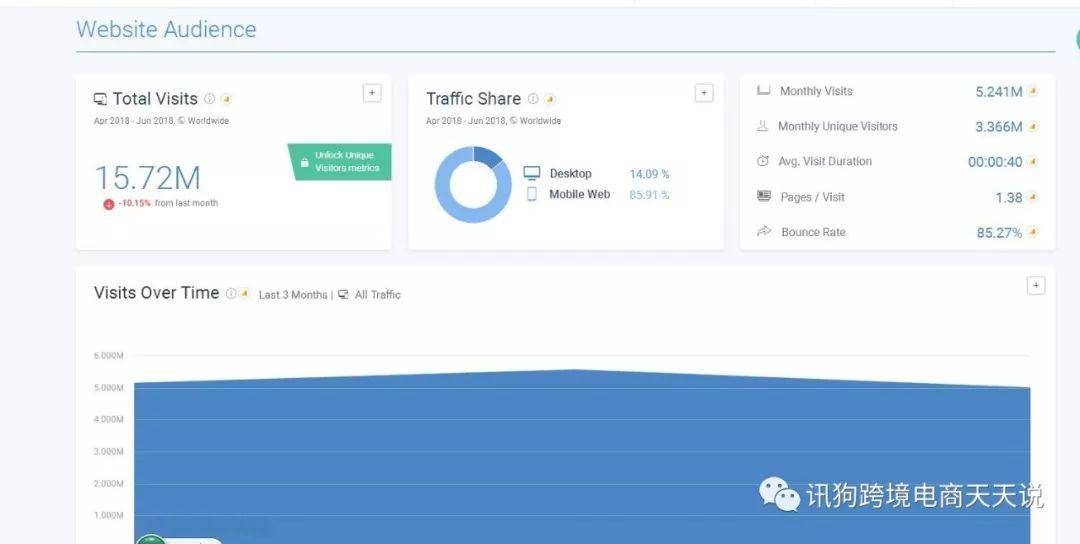Click the Monthly Unique Visitors label
The width and height of the screenshot is (1080, 544).
(838, 126)
